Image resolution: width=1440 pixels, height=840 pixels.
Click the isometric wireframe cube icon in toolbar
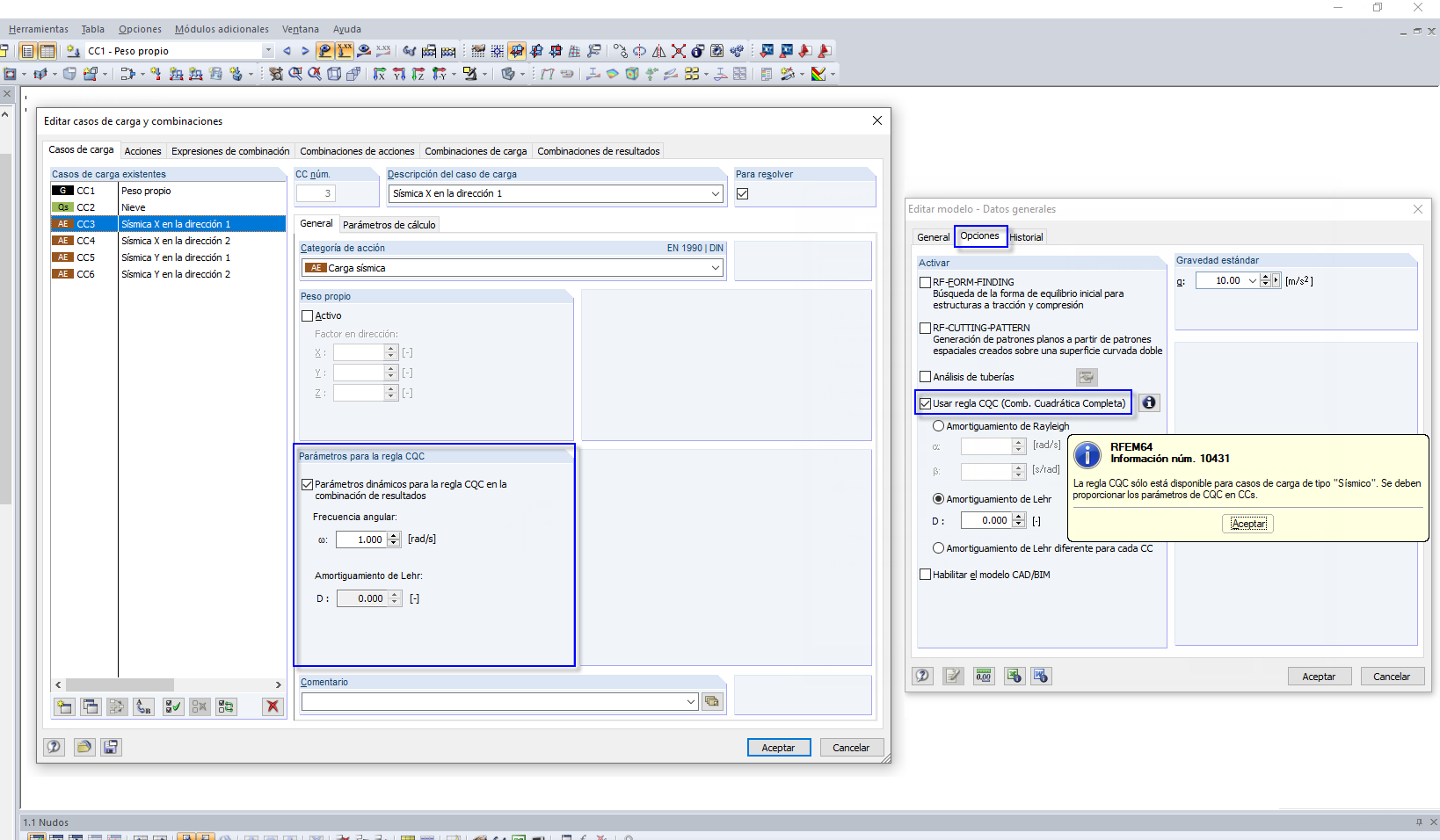[334, 74]
